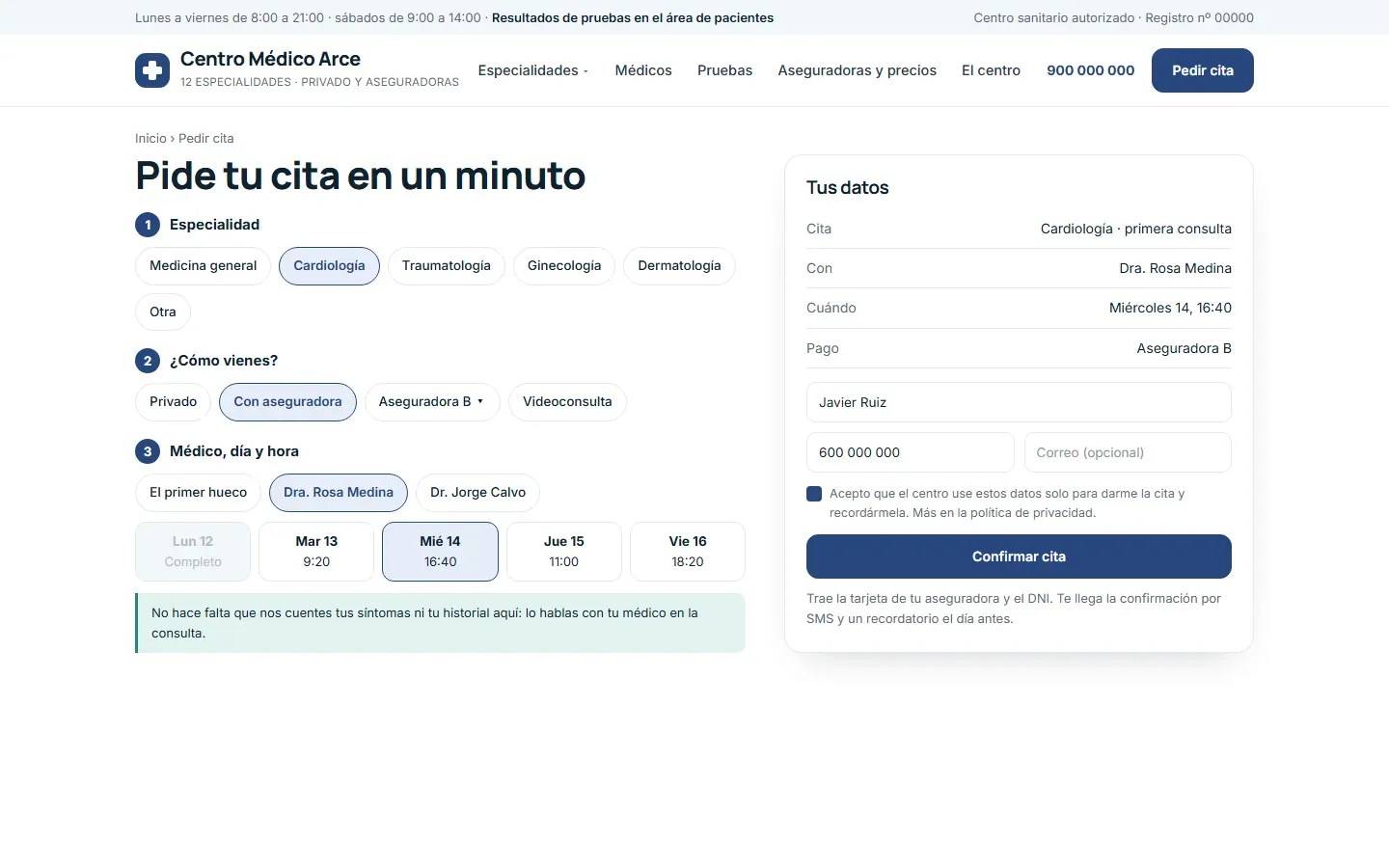
Task: Click the Centro Médico Arce cross logo
Action: [x=152, y=70]
